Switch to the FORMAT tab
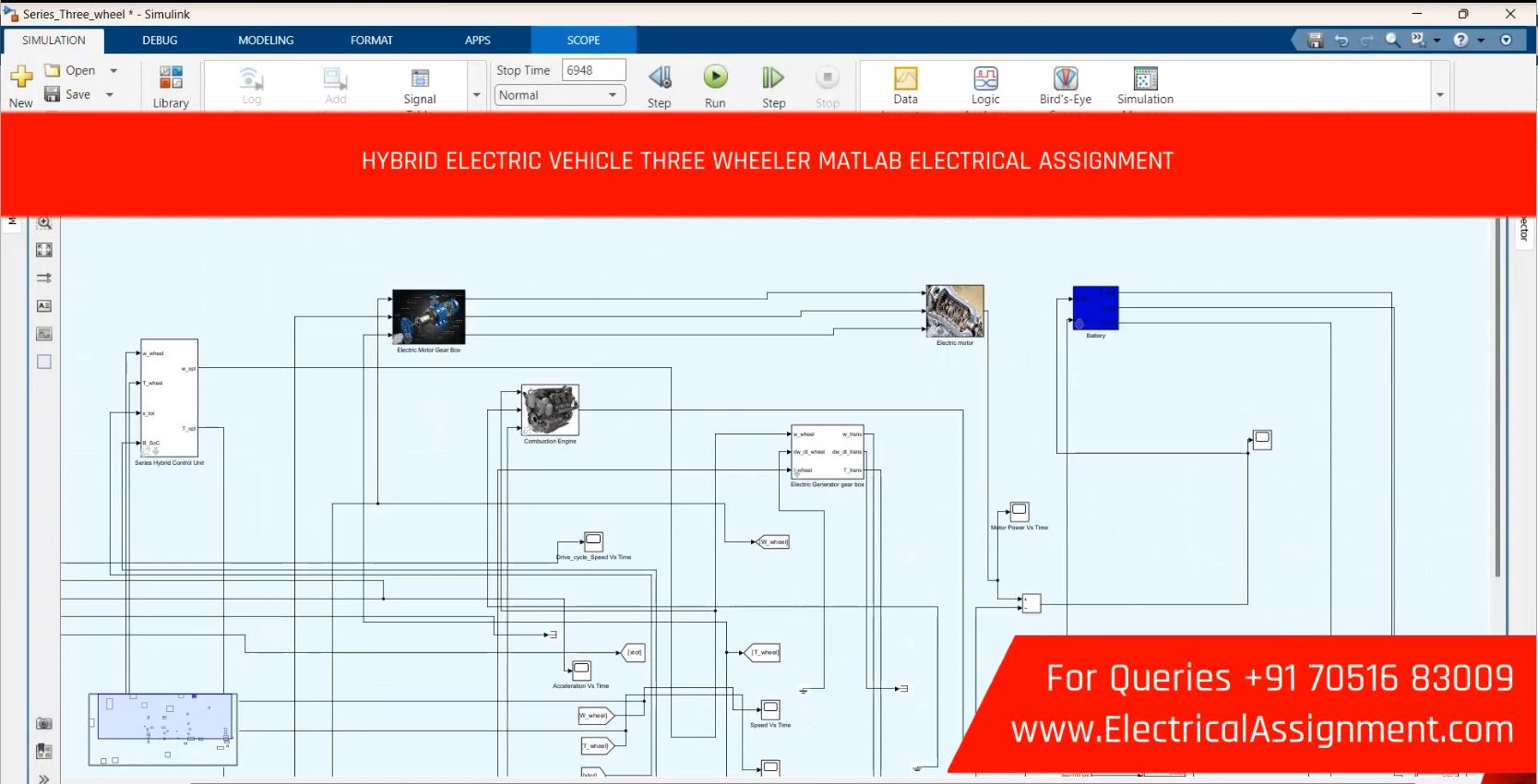The height and width of the screenshot is (784, 1538). [372, 40]
